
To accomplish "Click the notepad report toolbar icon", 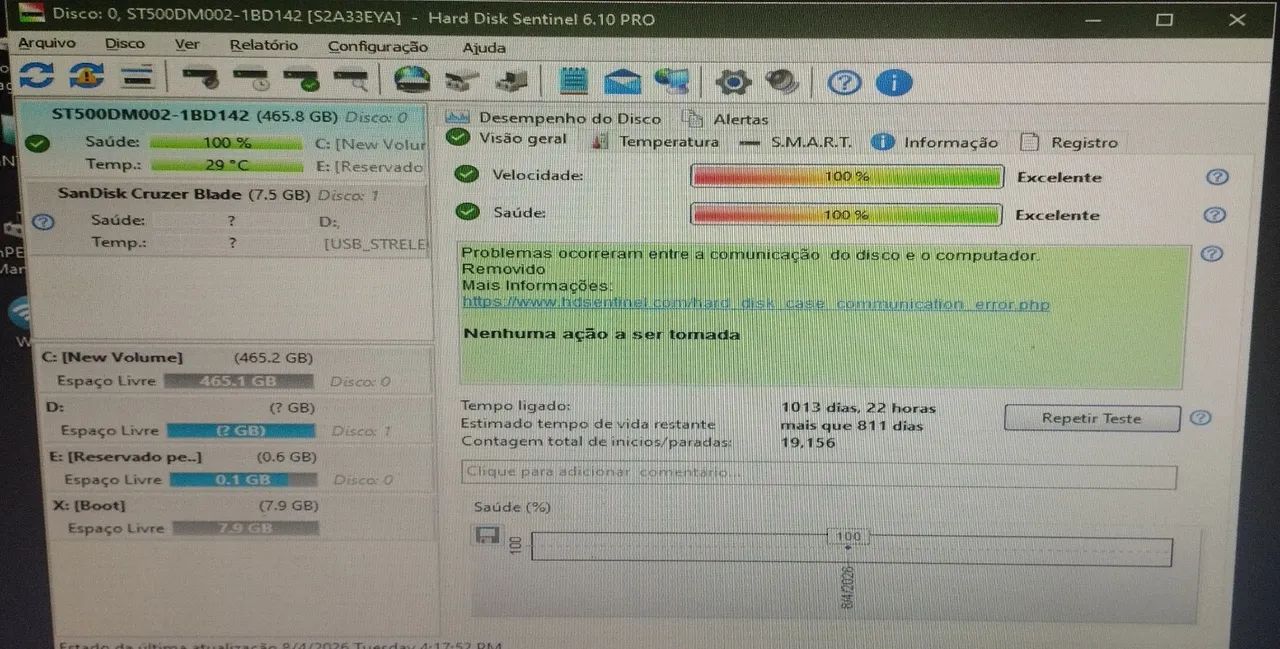I will click(573, 80).
